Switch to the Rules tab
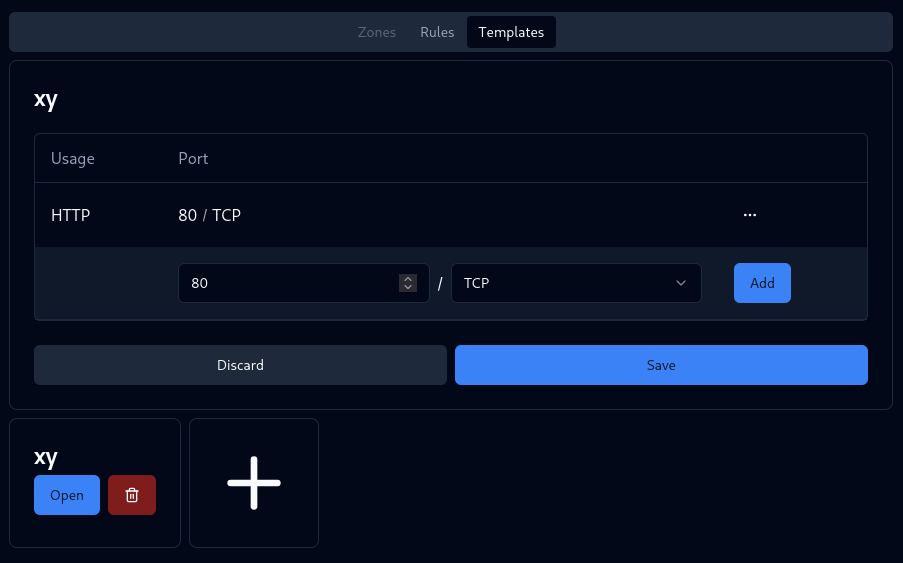 437,32
